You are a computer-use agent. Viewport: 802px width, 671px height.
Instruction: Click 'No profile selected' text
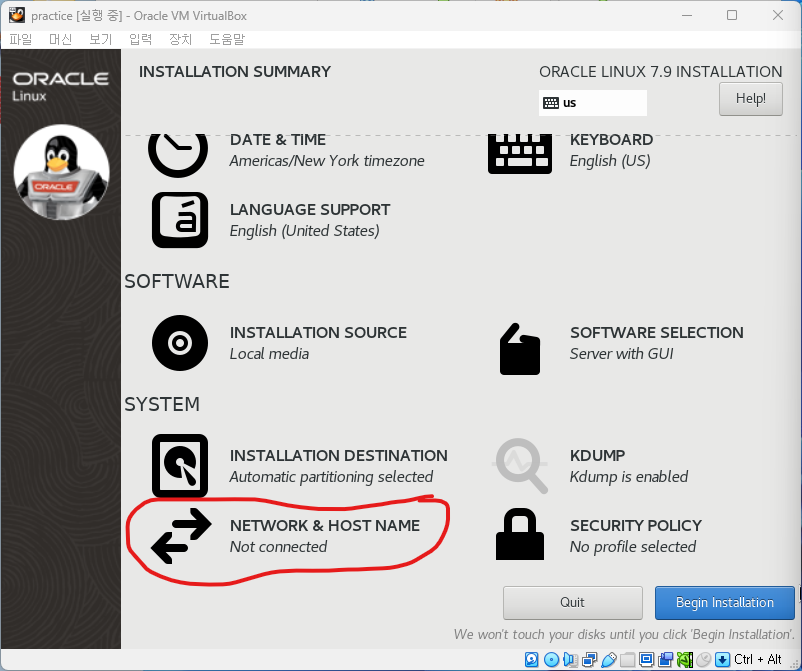tap(633, 547)
